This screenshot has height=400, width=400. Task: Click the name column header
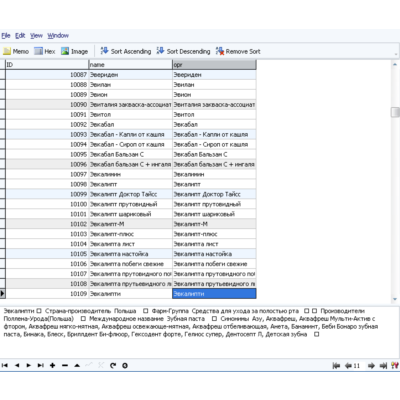[x=131, y=64]
